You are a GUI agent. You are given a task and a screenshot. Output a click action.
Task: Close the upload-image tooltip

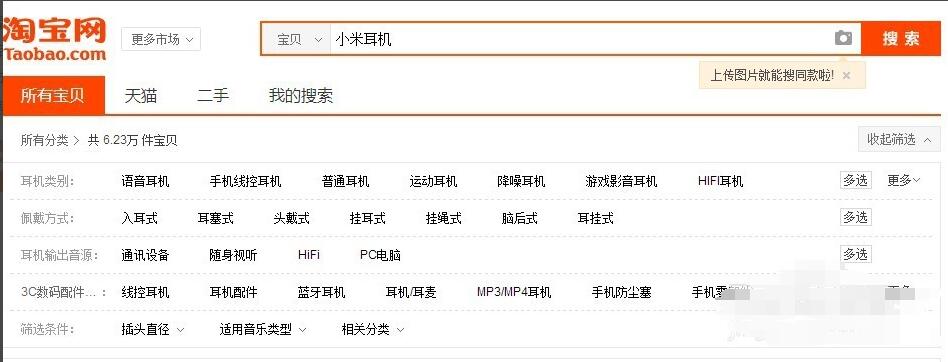(846, 76)
